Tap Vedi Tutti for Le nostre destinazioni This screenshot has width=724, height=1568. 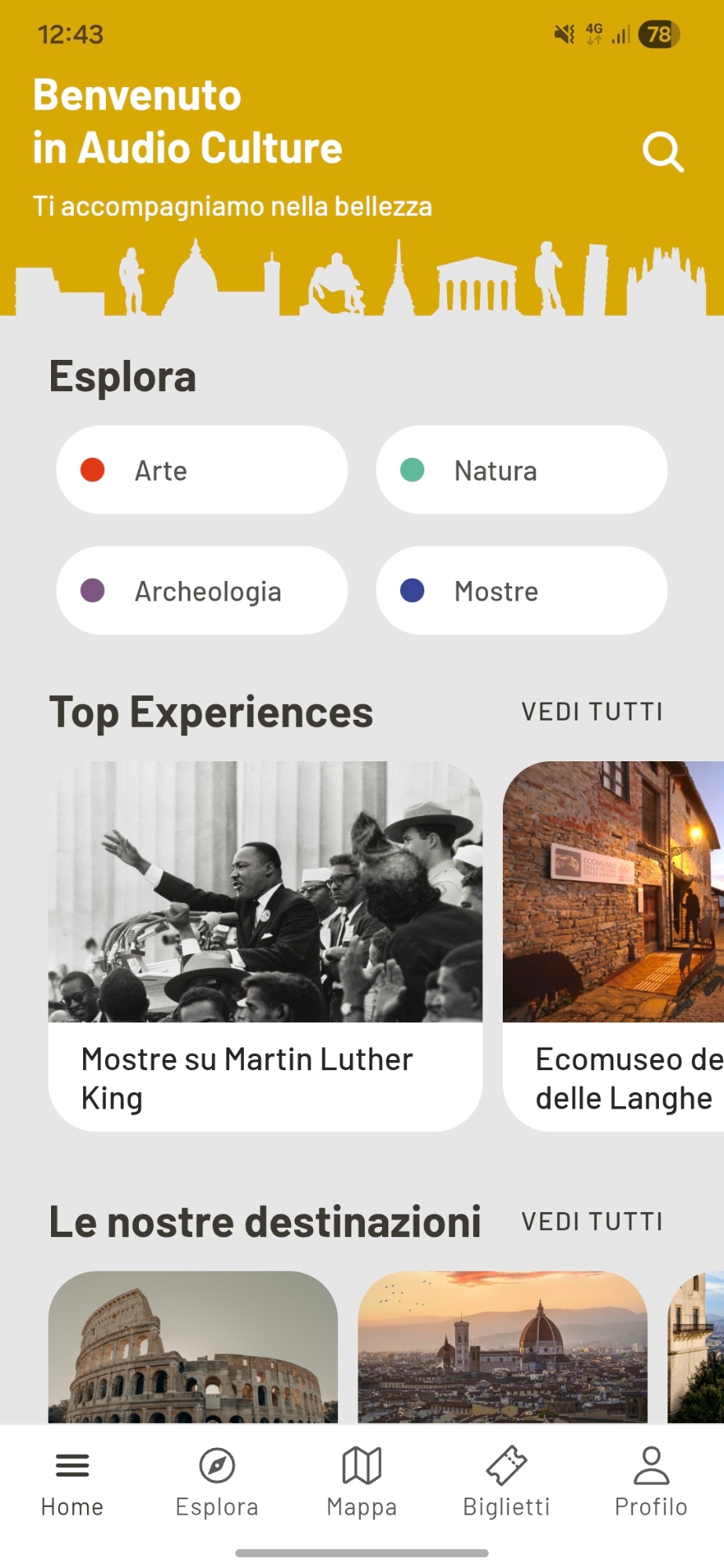coord(592,1221)
